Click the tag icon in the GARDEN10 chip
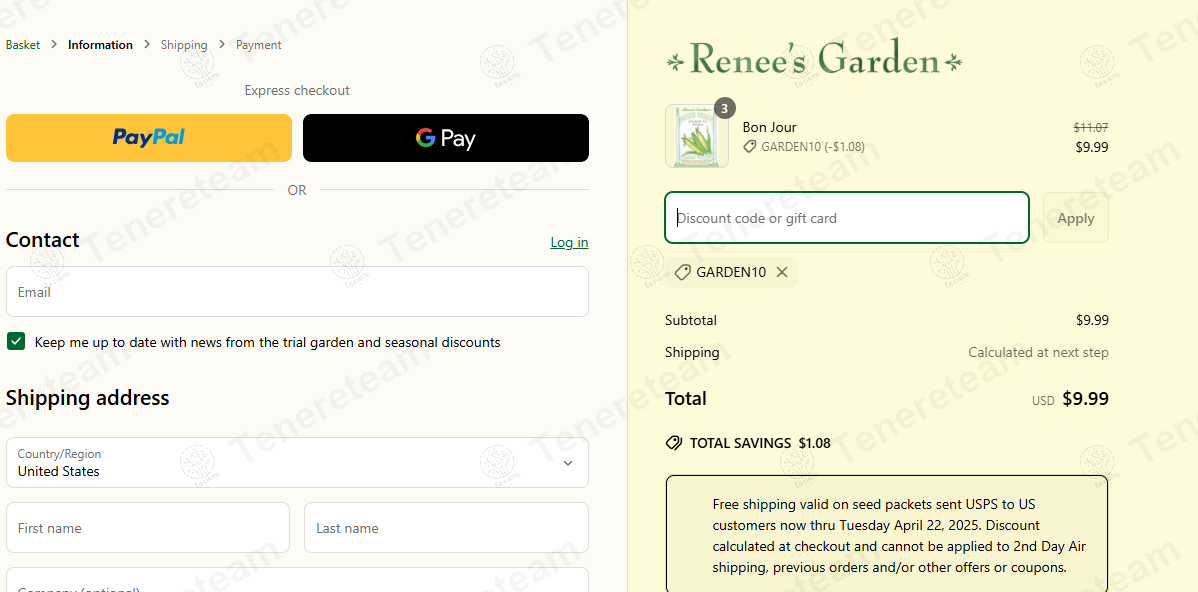Image resolution: width=1198 pixels, height=592 pixels. coord(682,272)
